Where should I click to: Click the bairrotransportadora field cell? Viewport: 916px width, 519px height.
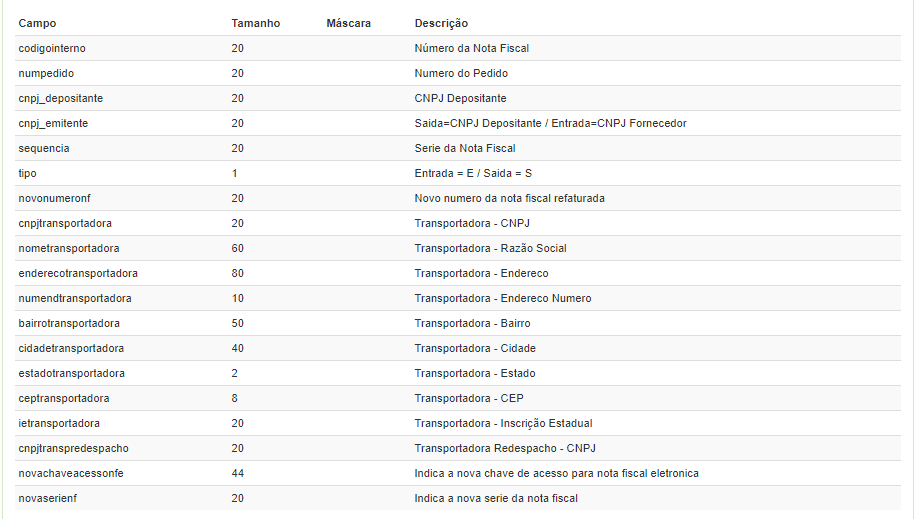tap(69, 323)
